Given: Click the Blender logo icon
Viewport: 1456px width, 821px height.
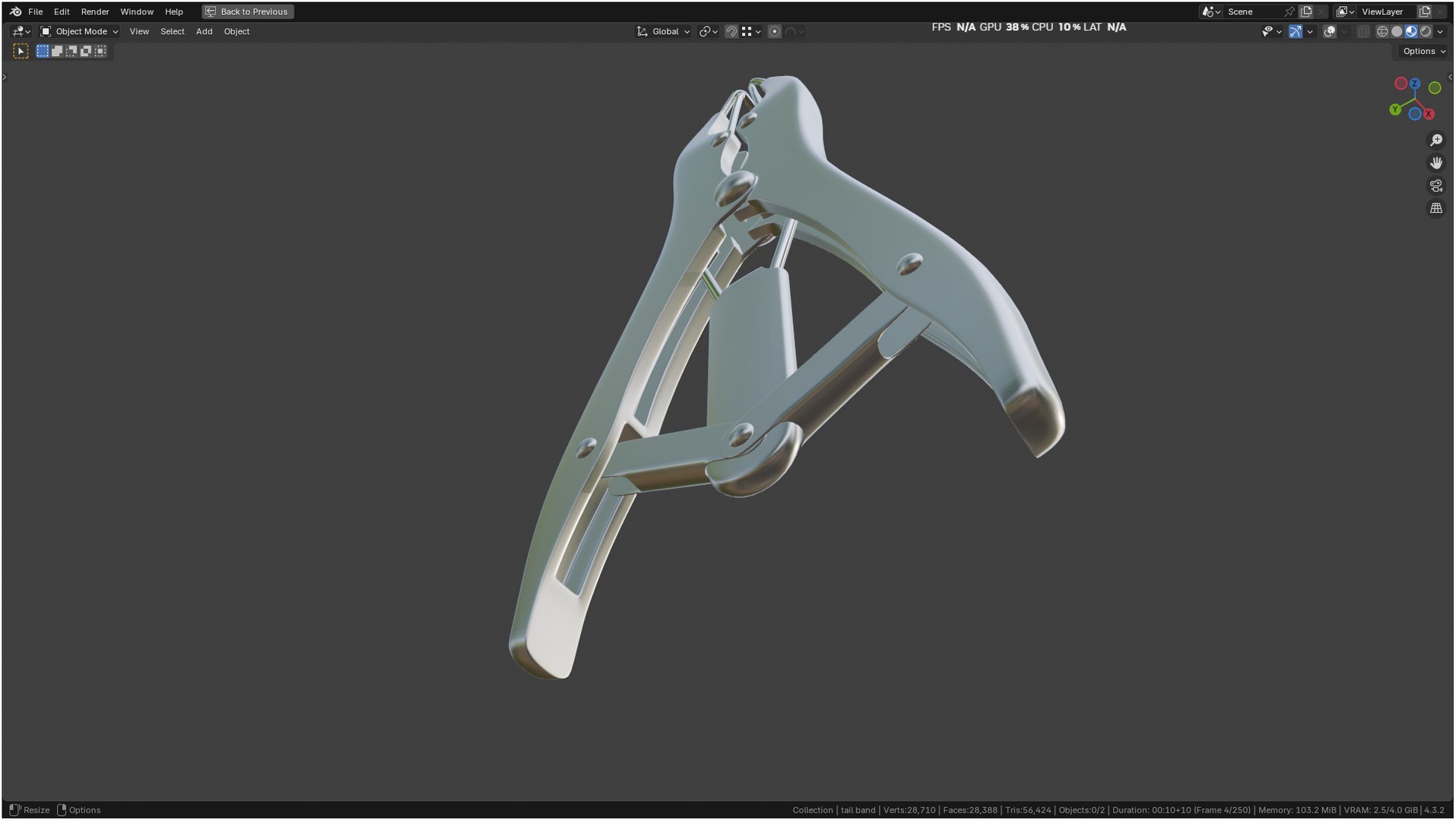Looking at the screenshot, I should coord(15,11).
